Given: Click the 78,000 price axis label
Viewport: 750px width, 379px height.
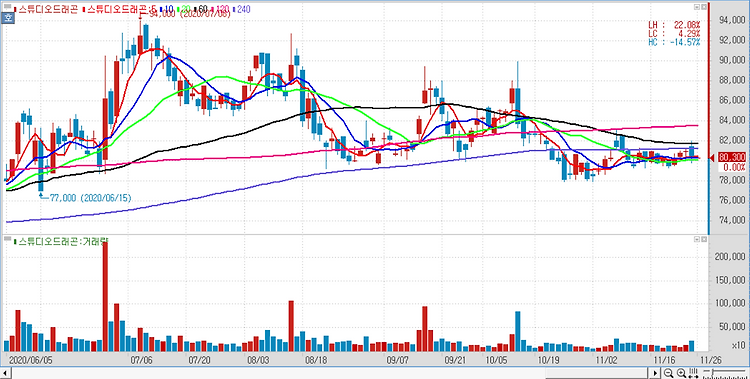Looking at the screenshot, I should [731, 180].
